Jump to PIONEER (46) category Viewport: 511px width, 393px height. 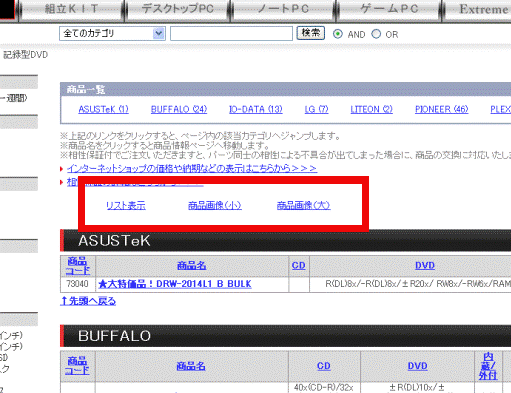click(441, 109)
